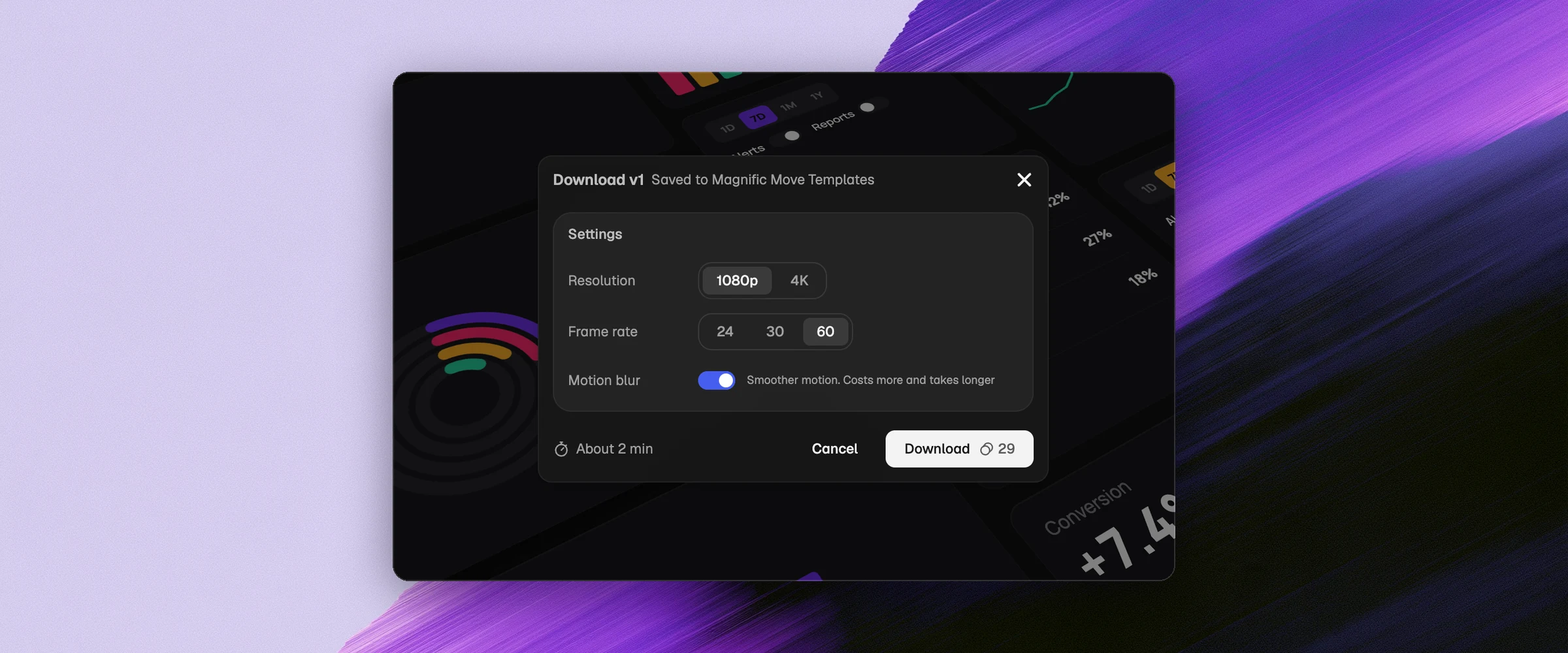Click the 'Frame rate' label

coord(602,332)
